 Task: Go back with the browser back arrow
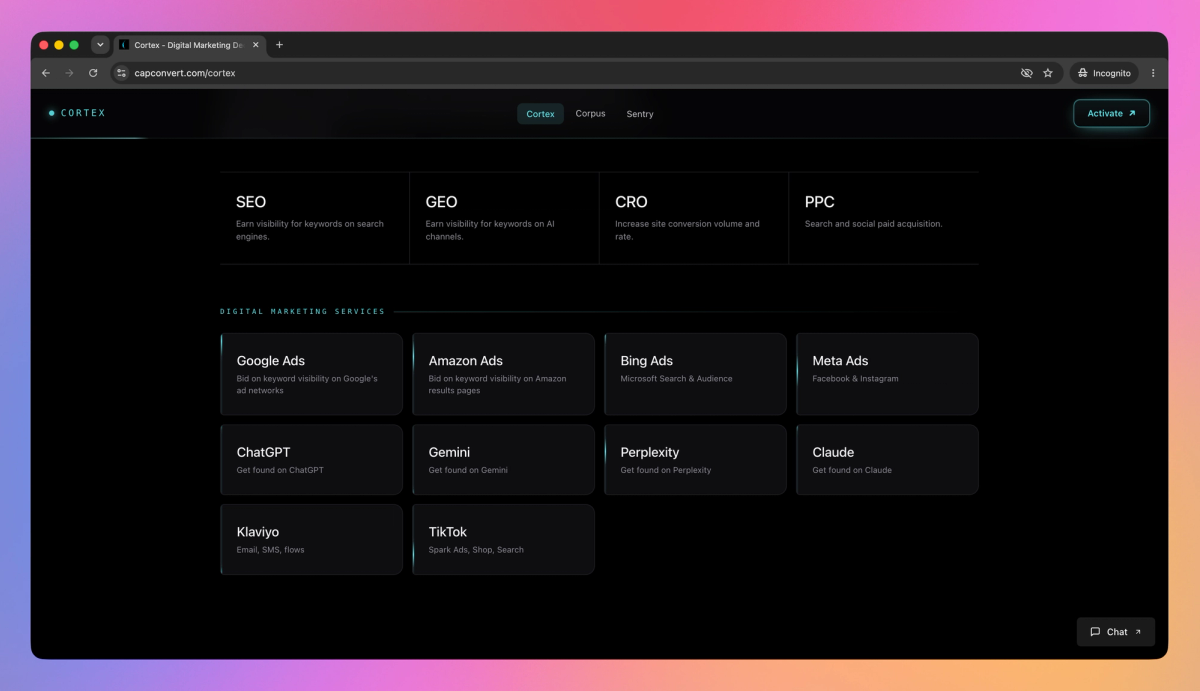(x=46, y=73)
